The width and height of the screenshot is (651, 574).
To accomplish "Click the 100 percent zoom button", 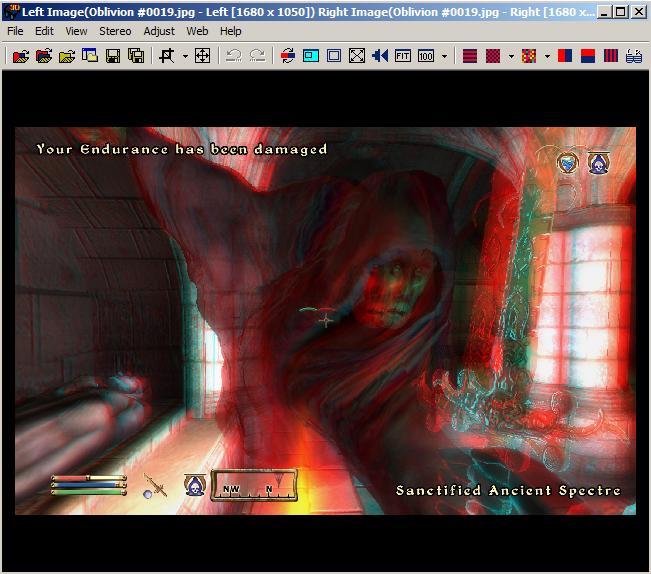I will pyautogui.click(x=426, y=56).
